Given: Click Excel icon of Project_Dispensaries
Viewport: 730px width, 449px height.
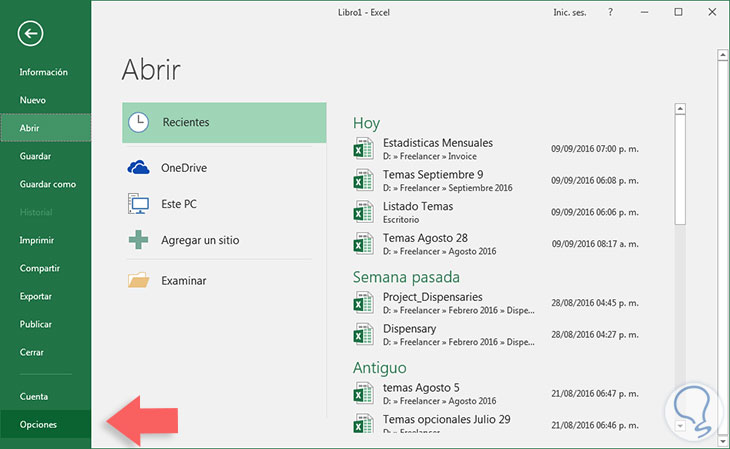Looking at the screenshot, I should tap(363, 303).
